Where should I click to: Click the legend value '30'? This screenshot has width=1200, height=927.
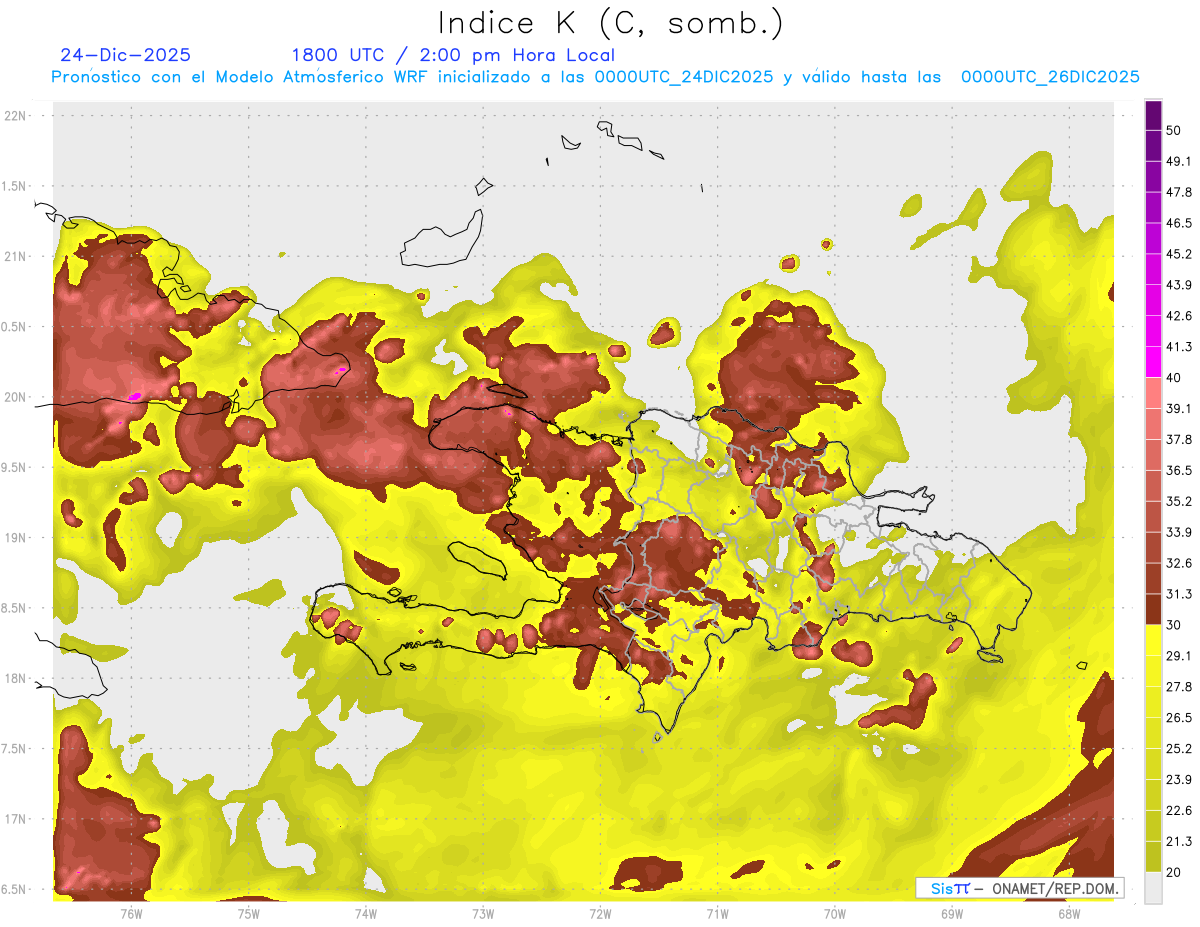[x=1174, y=625]
